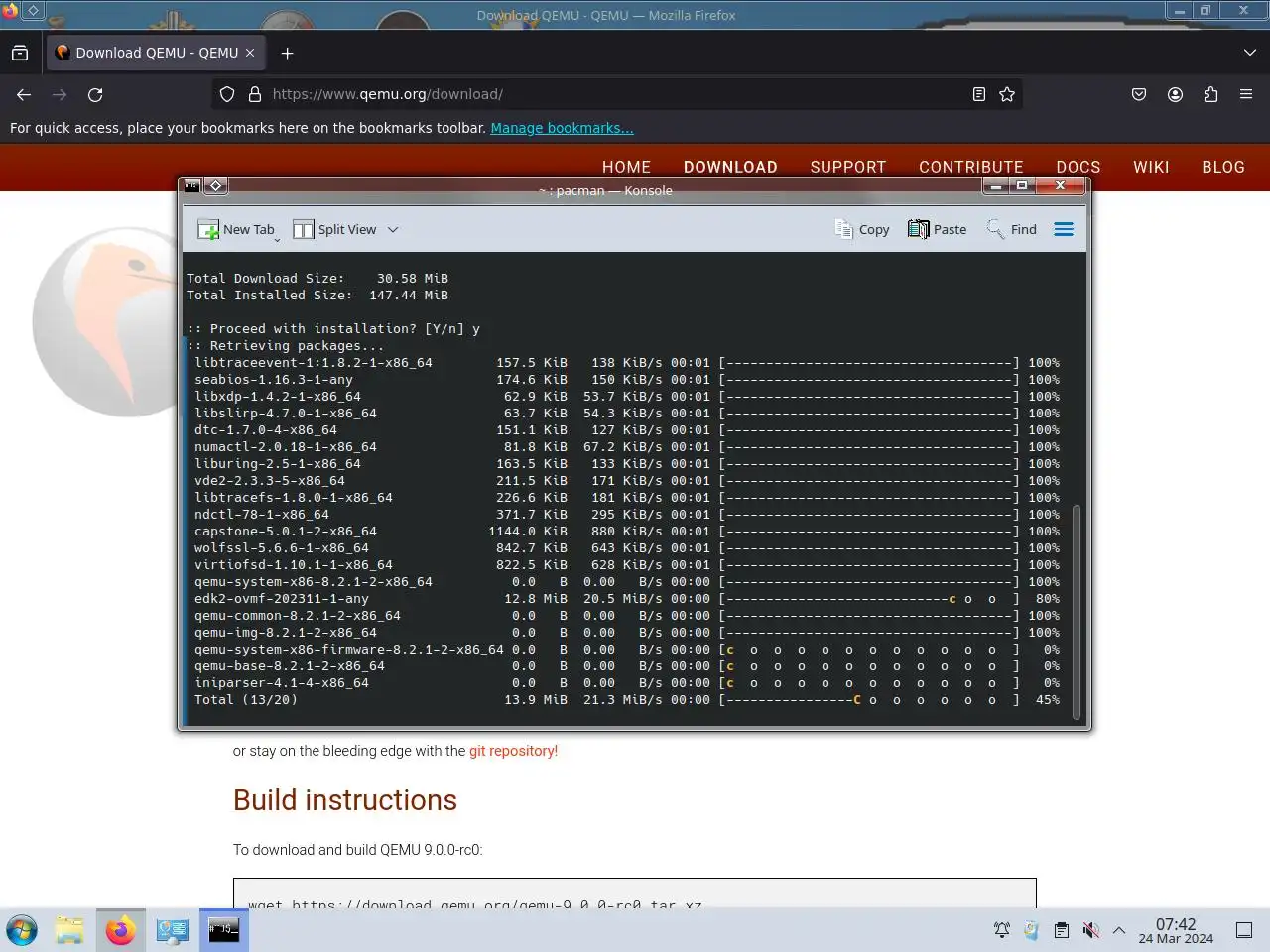The image size is (1270, 952).
Task: Toggle reader view in address bar
Action: pos(979,94)
